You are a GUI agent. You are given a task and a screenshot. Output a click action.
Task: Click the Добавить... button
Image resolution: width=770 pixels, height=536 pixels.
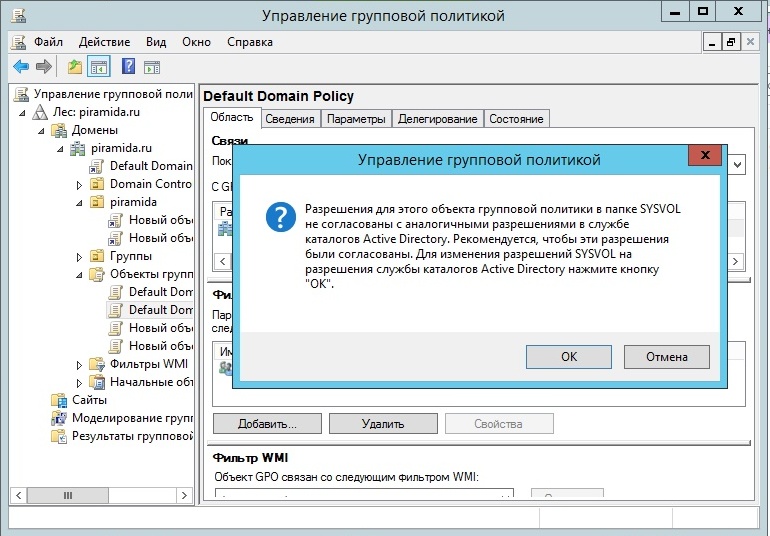[x=267, y=424]
